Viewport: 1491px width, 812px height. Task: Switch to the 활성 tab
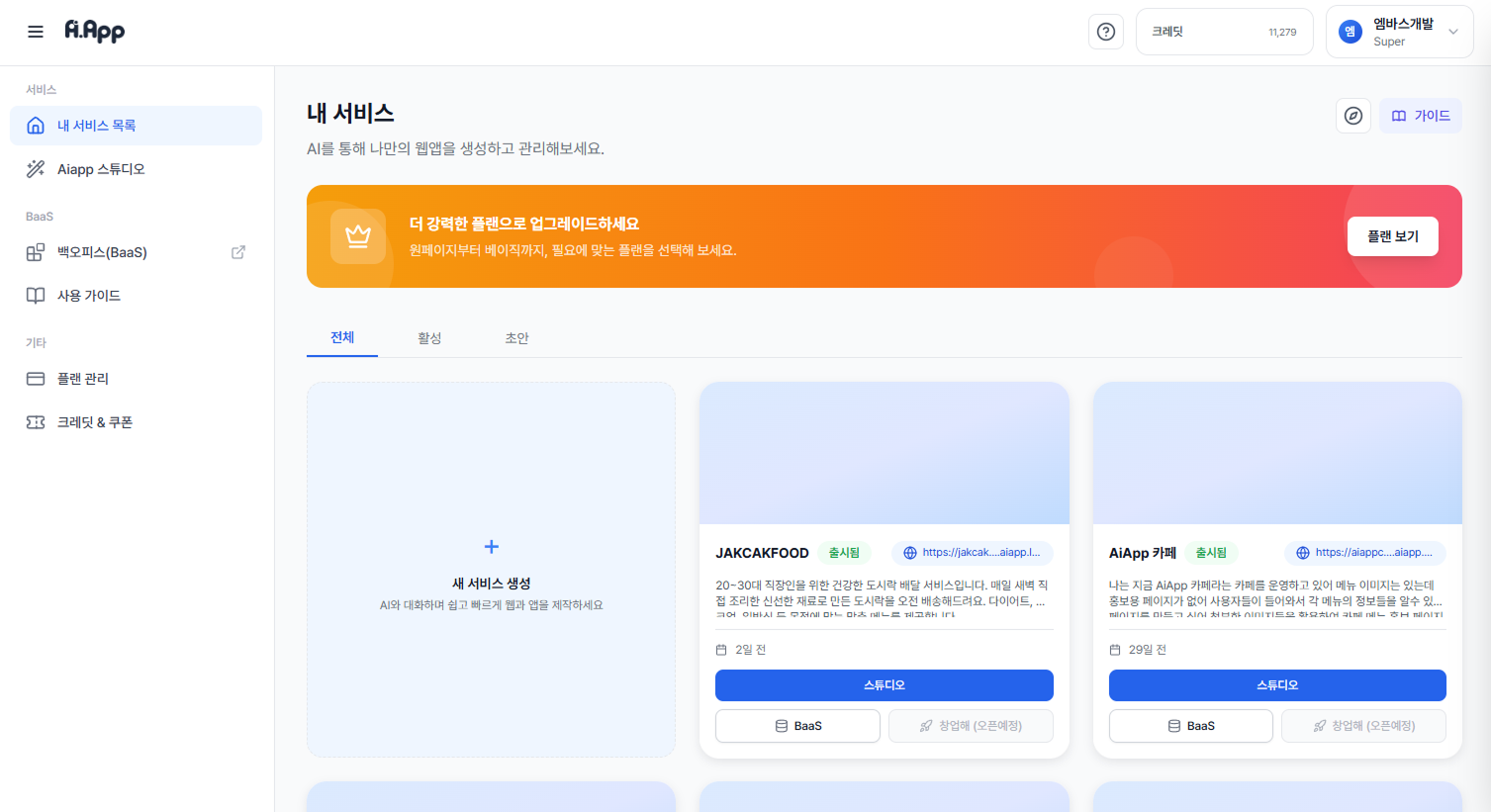click(x=429, y=337)
